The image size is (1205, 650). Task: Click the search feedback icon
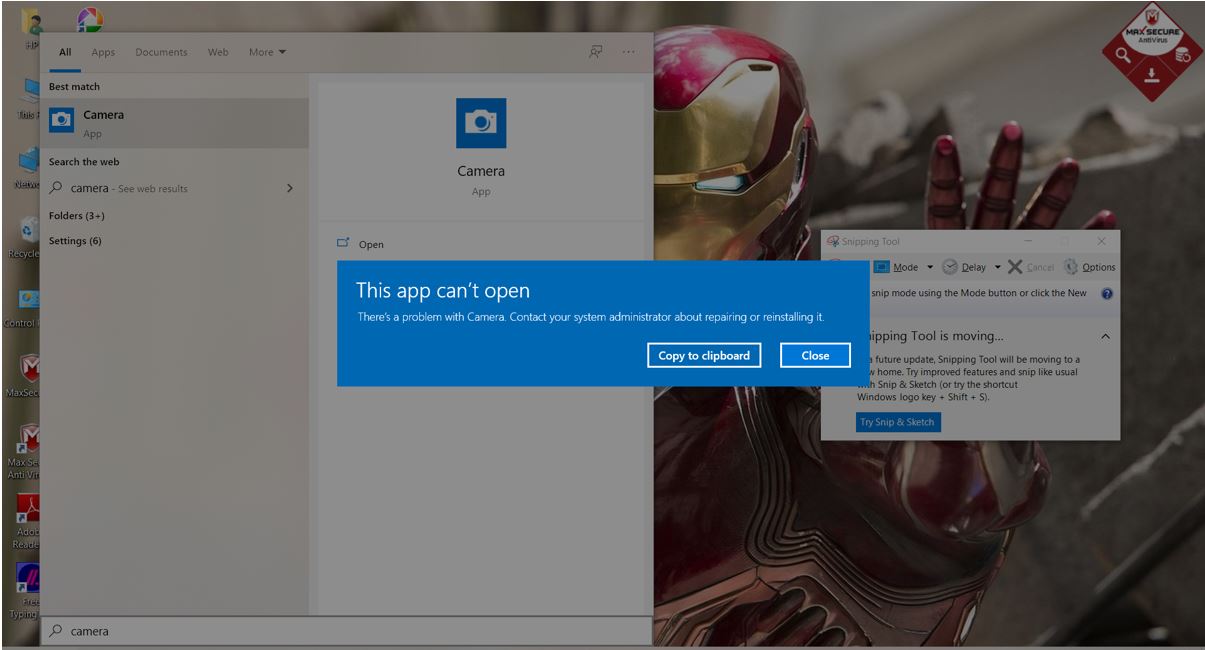(x=596, y=52)
